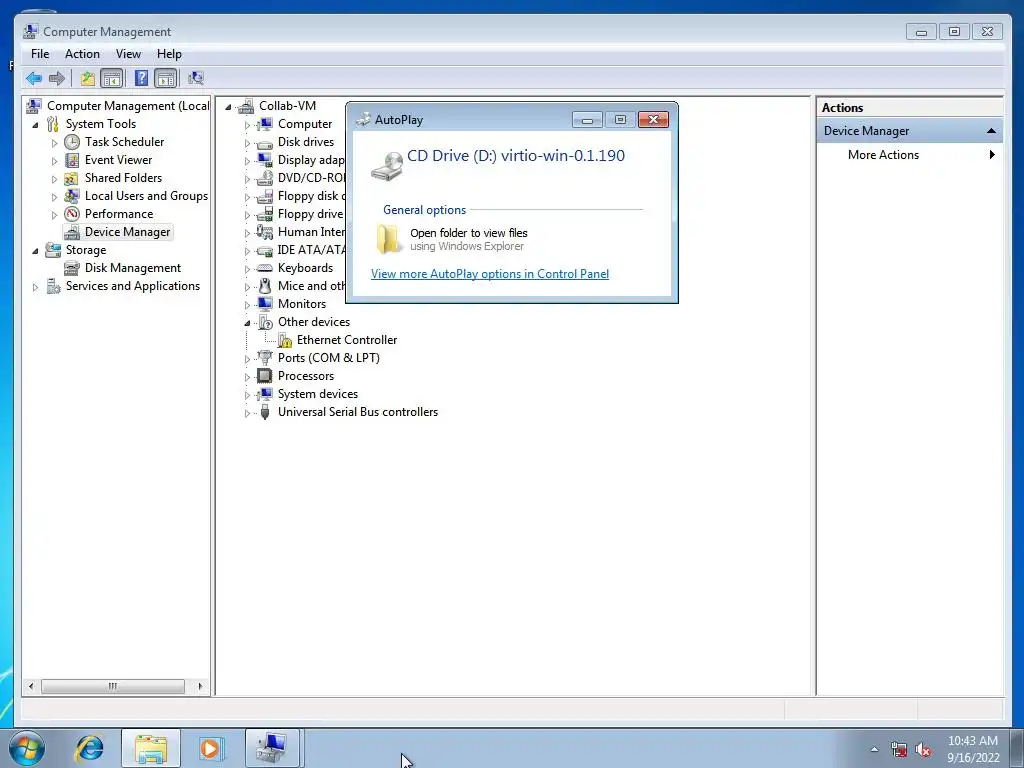Screen dimensions: 1024x768
Task: Click More Actions in Actions pane
Action: [x=883, y=155]
